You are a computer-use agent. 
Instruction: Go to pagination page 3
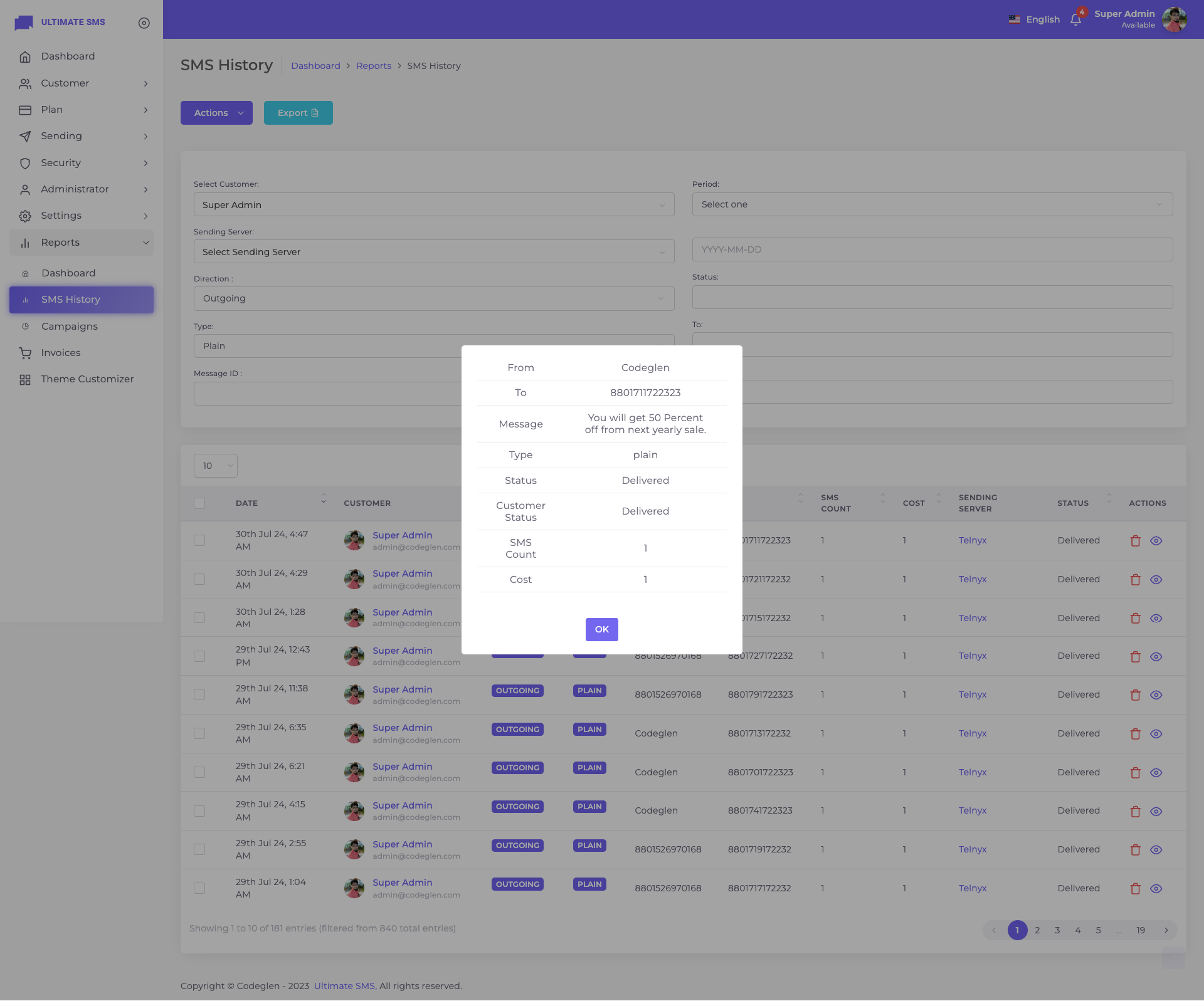1057,930
